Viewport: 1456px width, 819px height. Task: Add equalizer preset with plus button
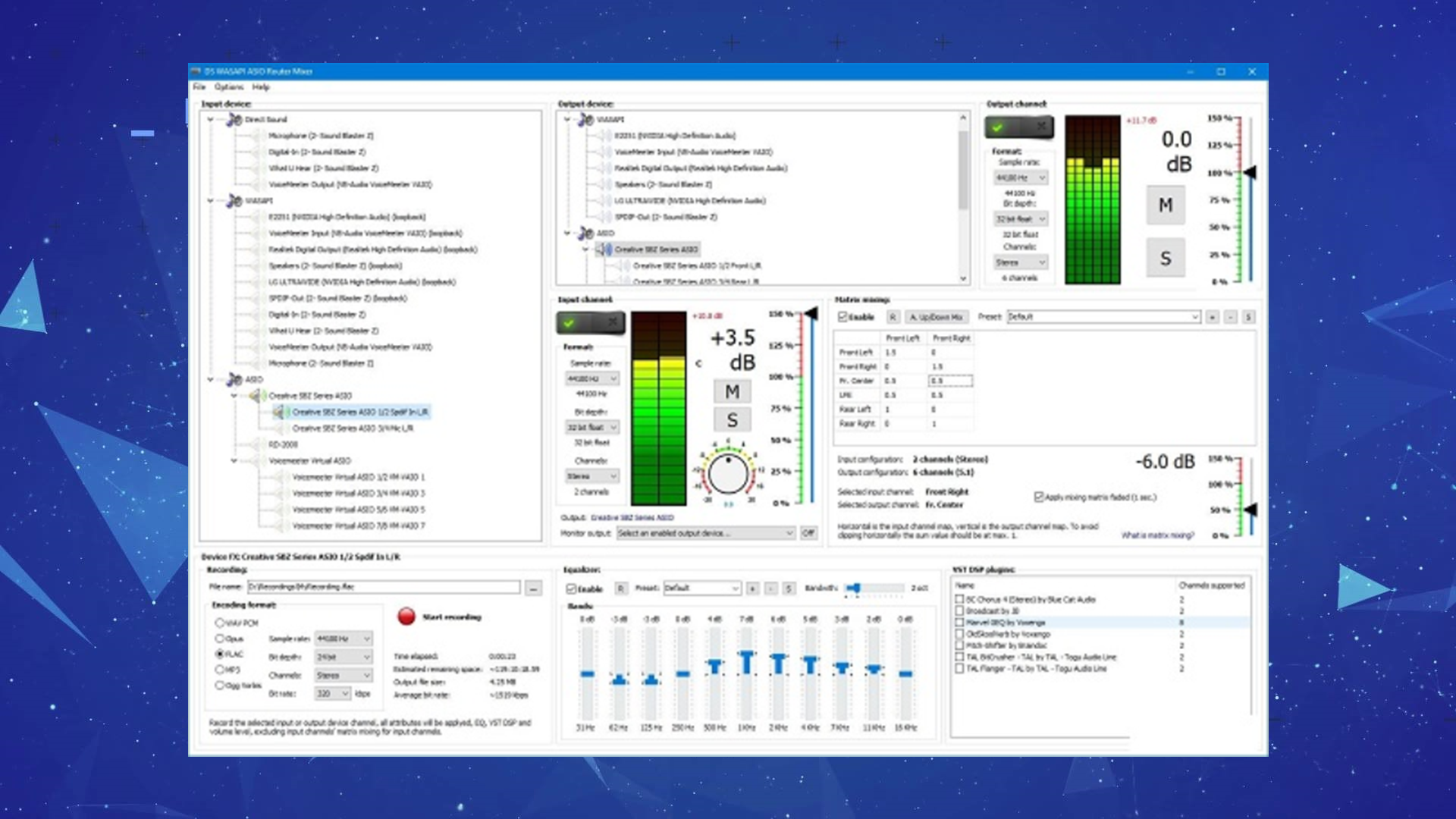click(x=752, y=588)
